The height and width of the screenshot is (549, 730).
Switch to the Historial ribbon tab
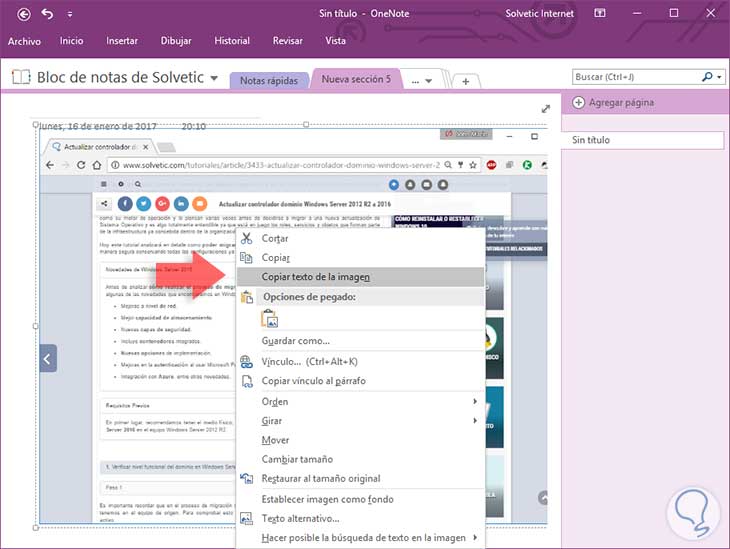232,41
